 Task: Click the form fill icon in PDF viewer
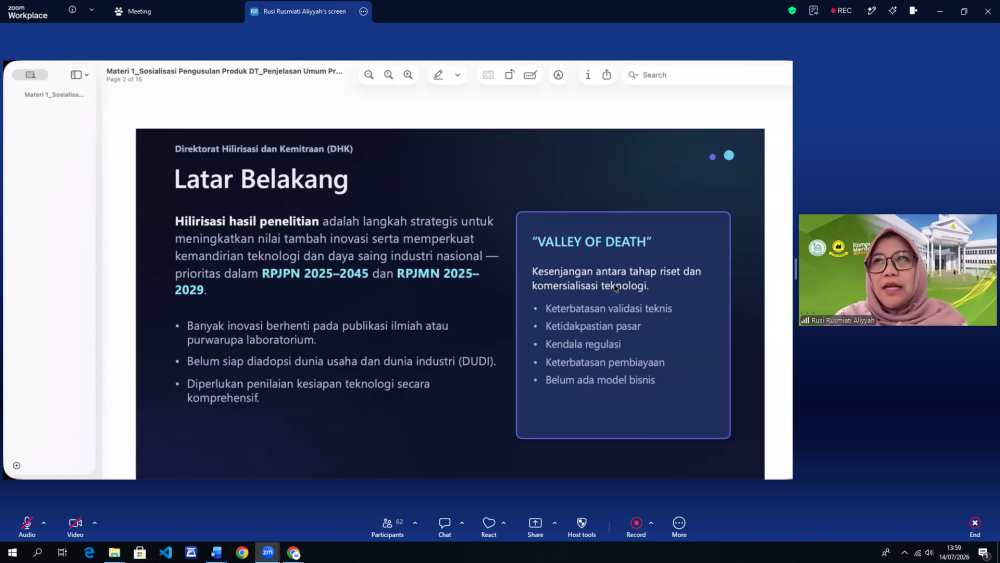(489, 75)
